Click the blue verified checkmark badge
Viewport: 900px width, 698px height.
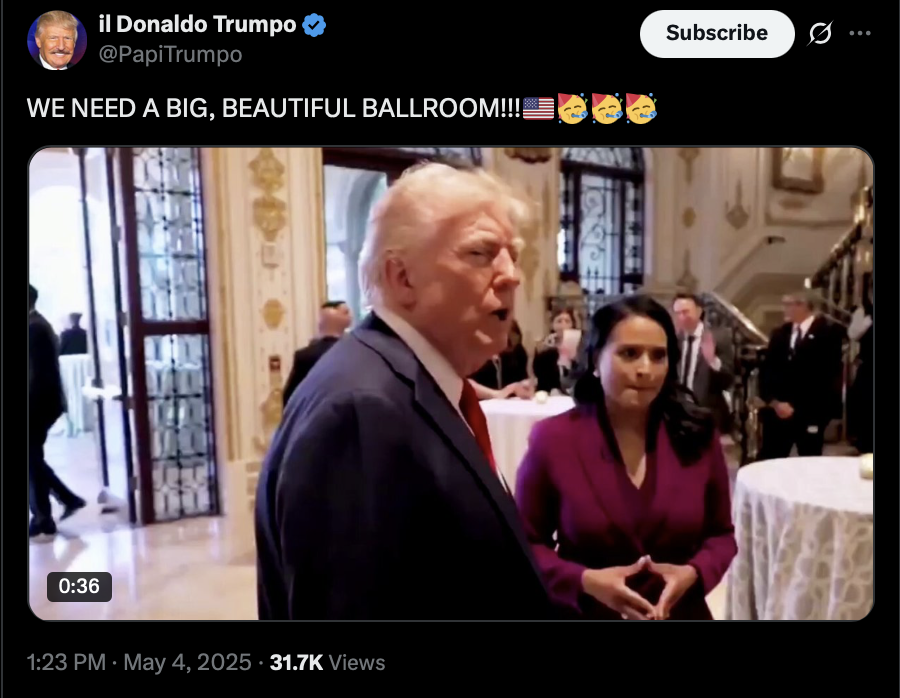314,25
